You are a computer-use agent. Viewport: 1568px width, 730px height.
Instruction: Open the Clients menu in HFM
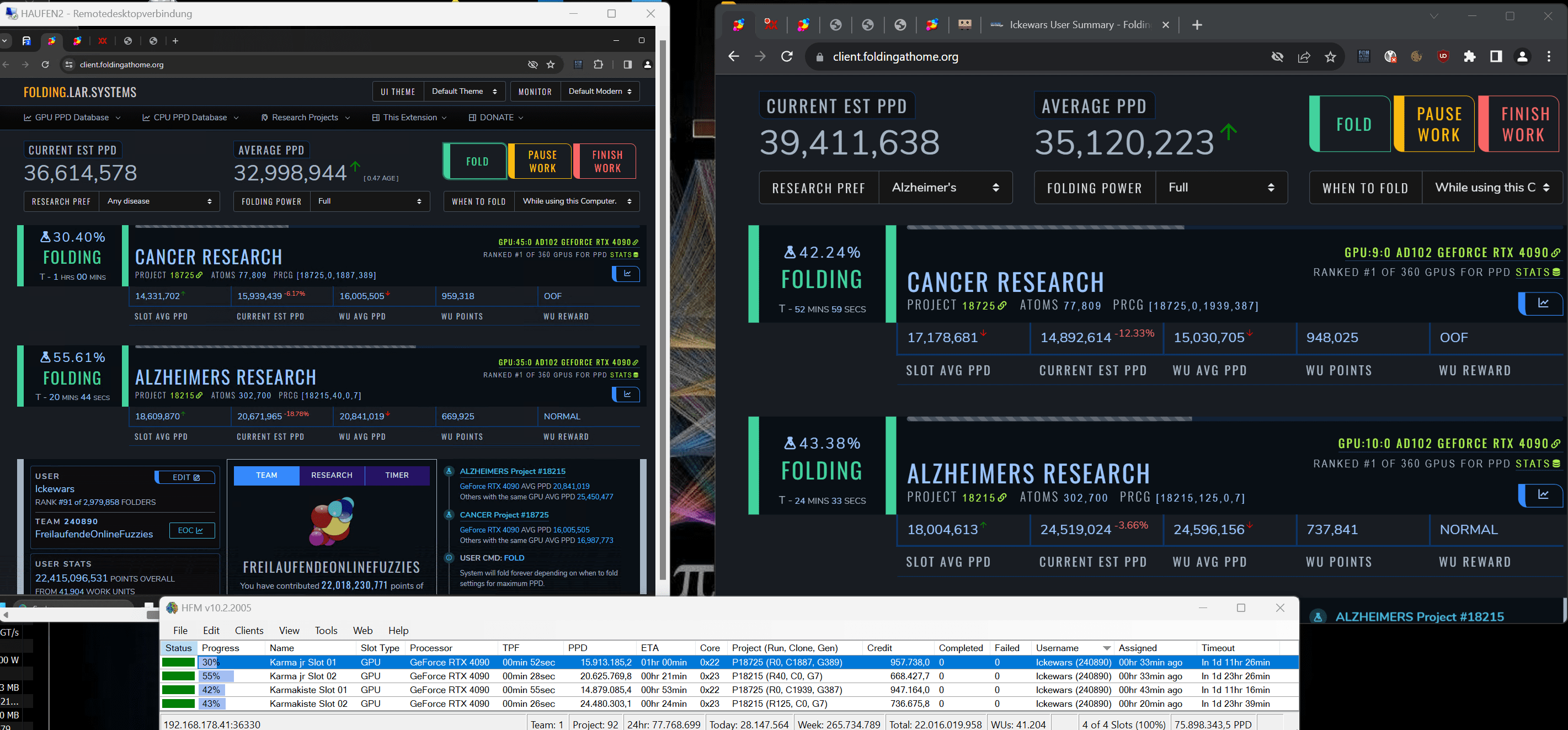[x=249, y=630]
